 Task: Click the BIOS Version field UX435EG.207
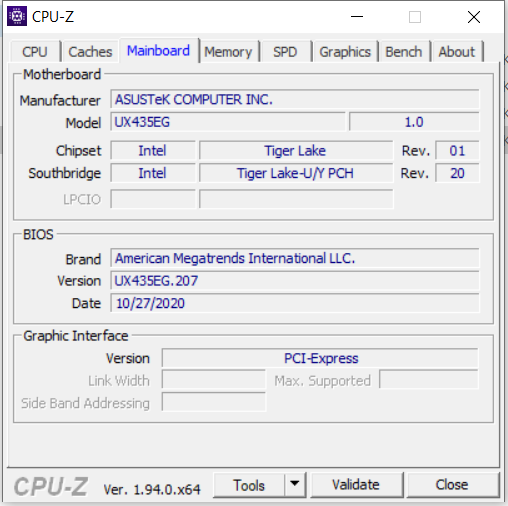click(x=295, y=281)
